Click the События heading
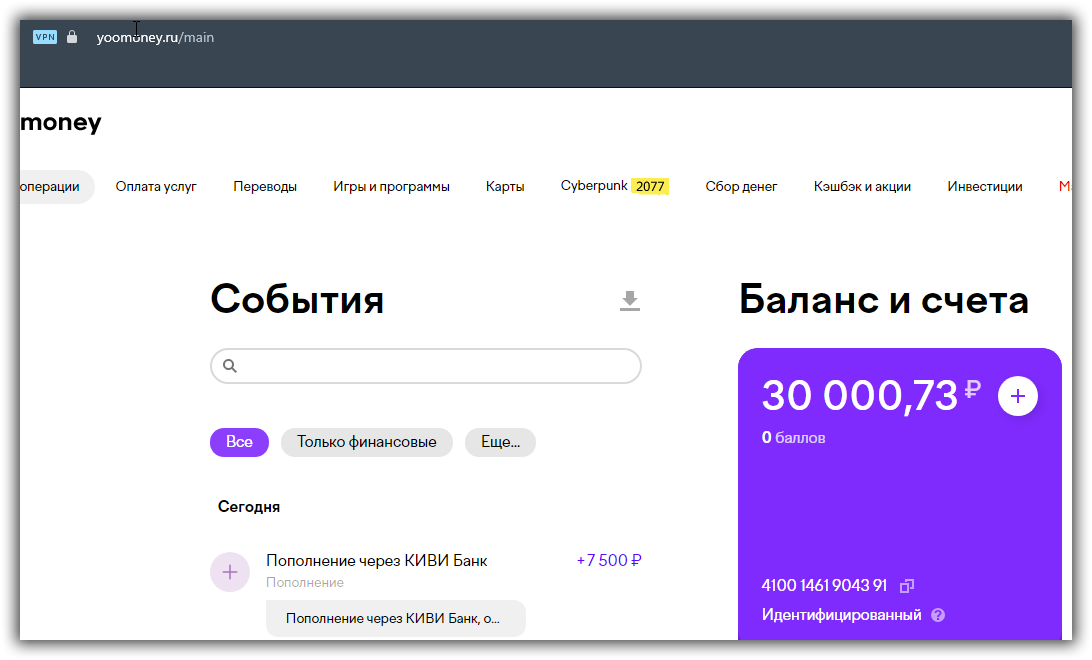The height and width of the screenshot is (660, 1092). [x=297, y=299]
